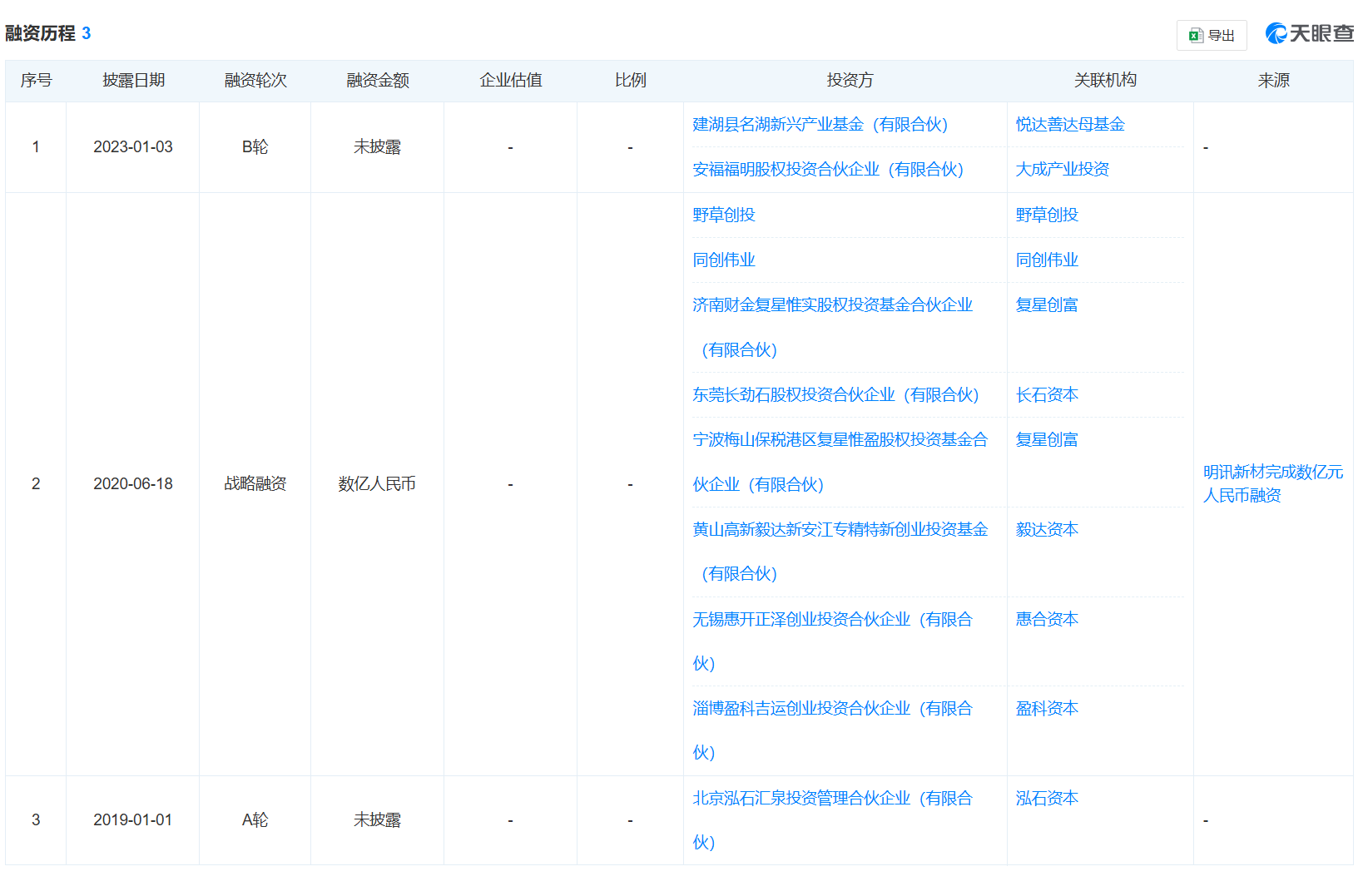Click the 披露日期 column header

point(133,80)
